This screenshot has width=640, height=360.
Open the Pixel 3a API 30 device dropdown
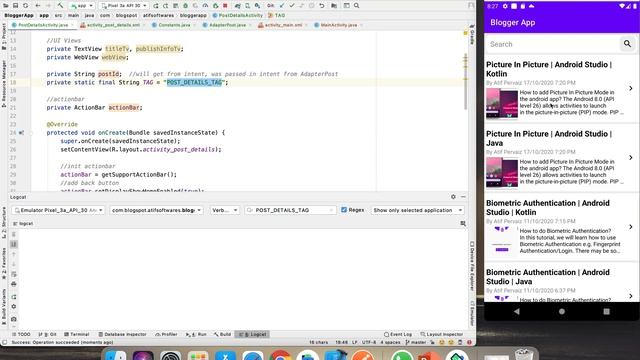click(x=124, y=6)
